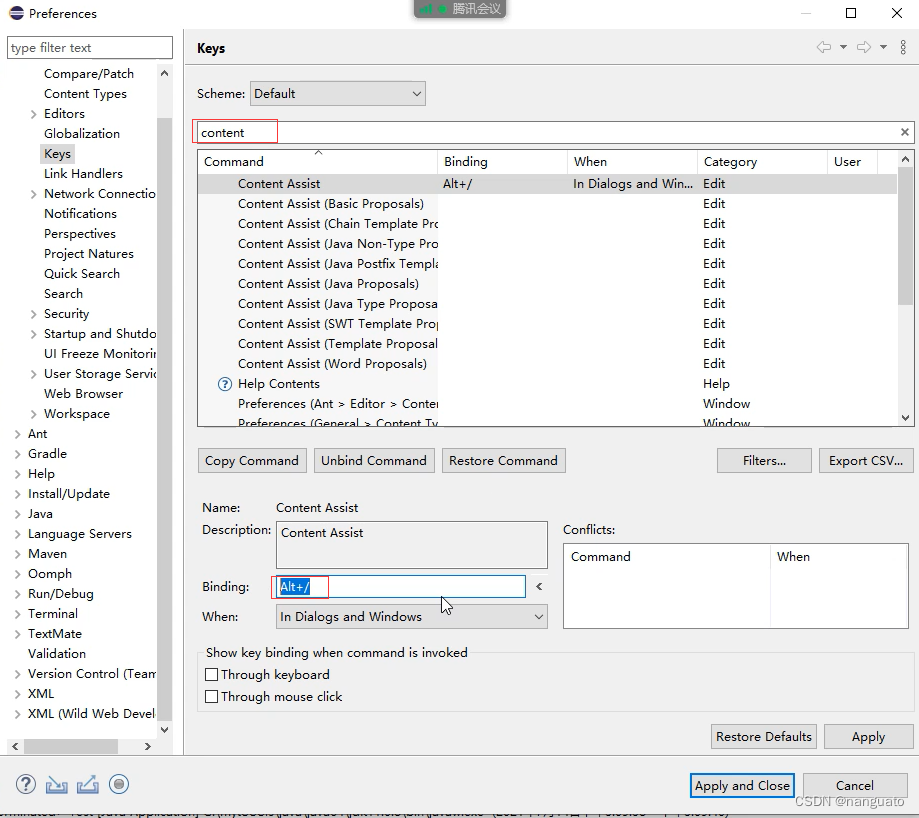Viewport: 919px width, 818px height.
Task: Select Content Assist (Word Proposals) row
Action: click(547, 364)
